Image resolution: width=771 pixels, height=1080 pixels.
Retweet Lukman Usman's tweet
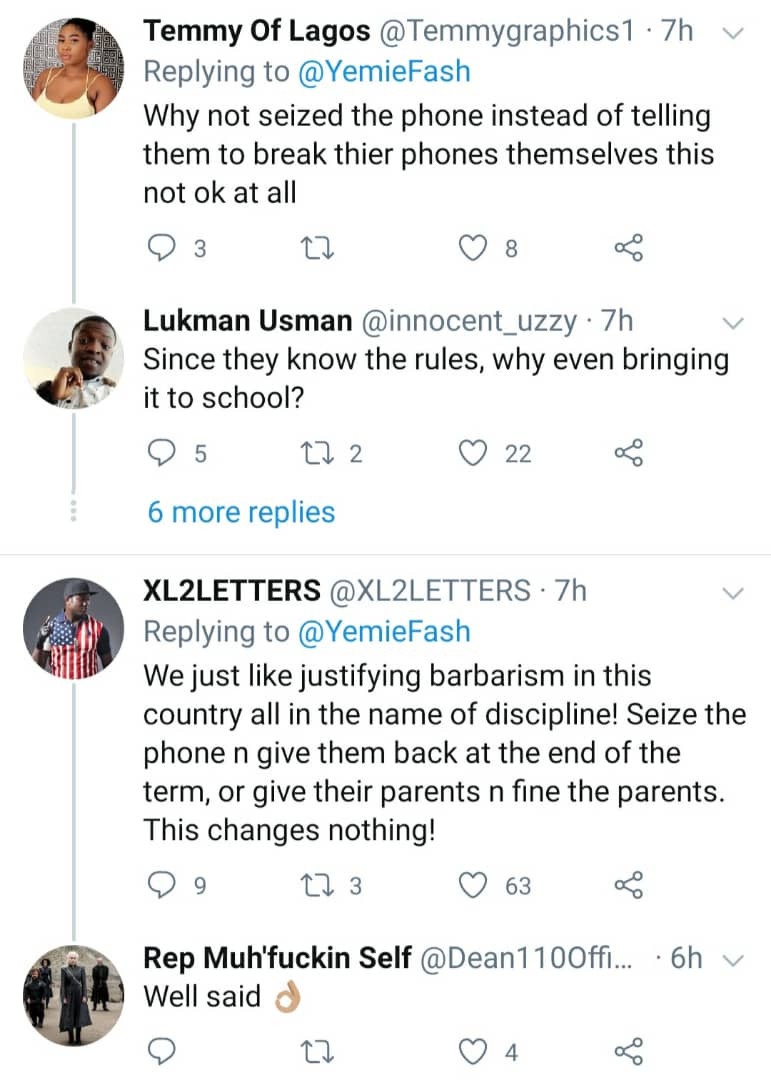[x=318, y=454]
